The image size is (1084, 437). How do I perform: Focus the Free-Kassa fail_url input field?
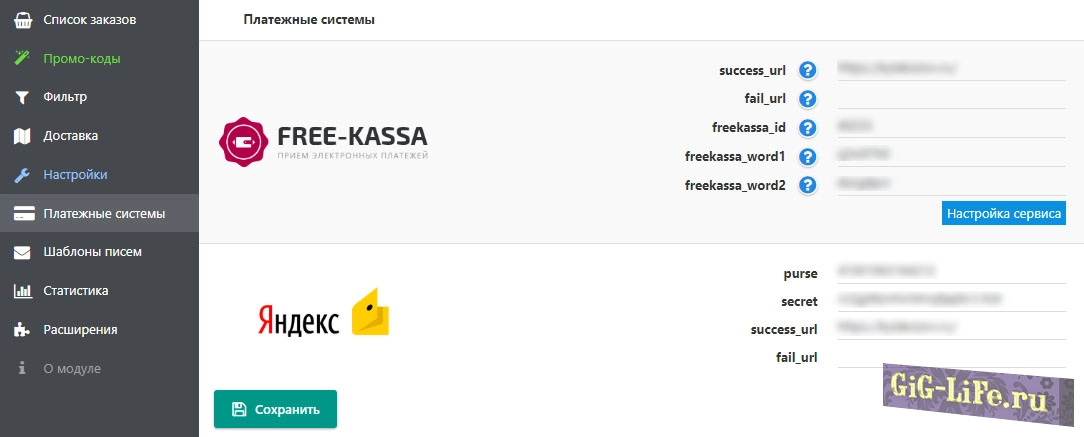[951, 98]
